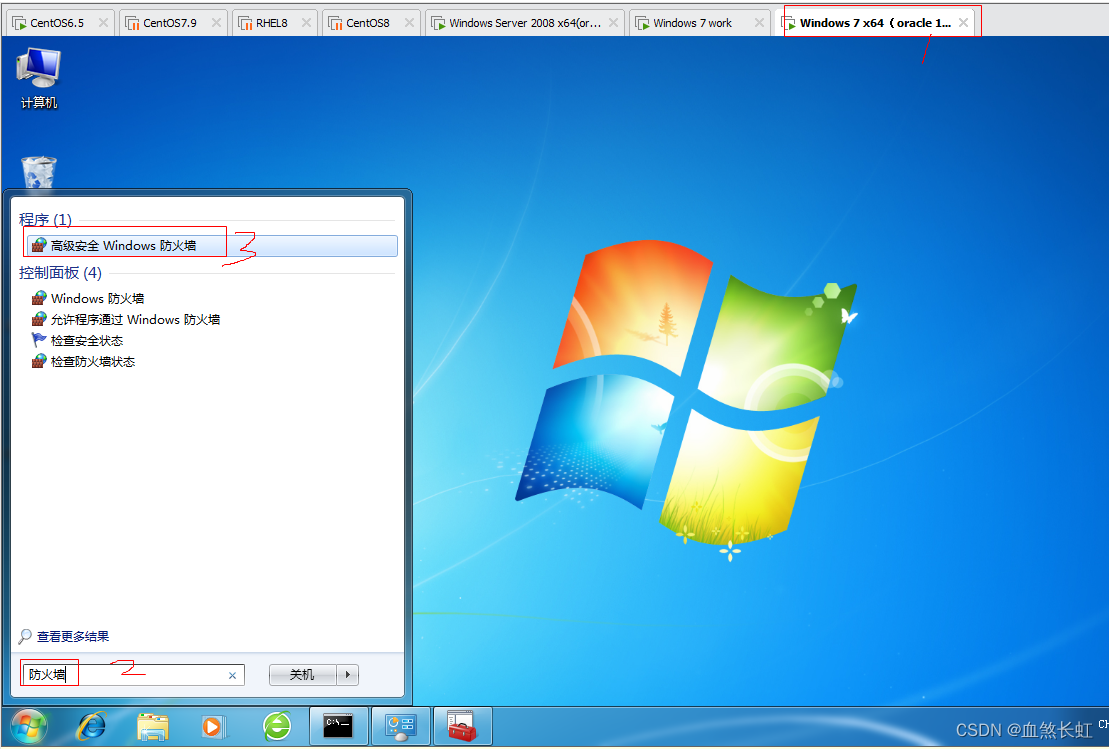Close the CentOS6.5 tab
This screenshot has height=749, width=1109.
pyautogui.click(x=103, y=23)
